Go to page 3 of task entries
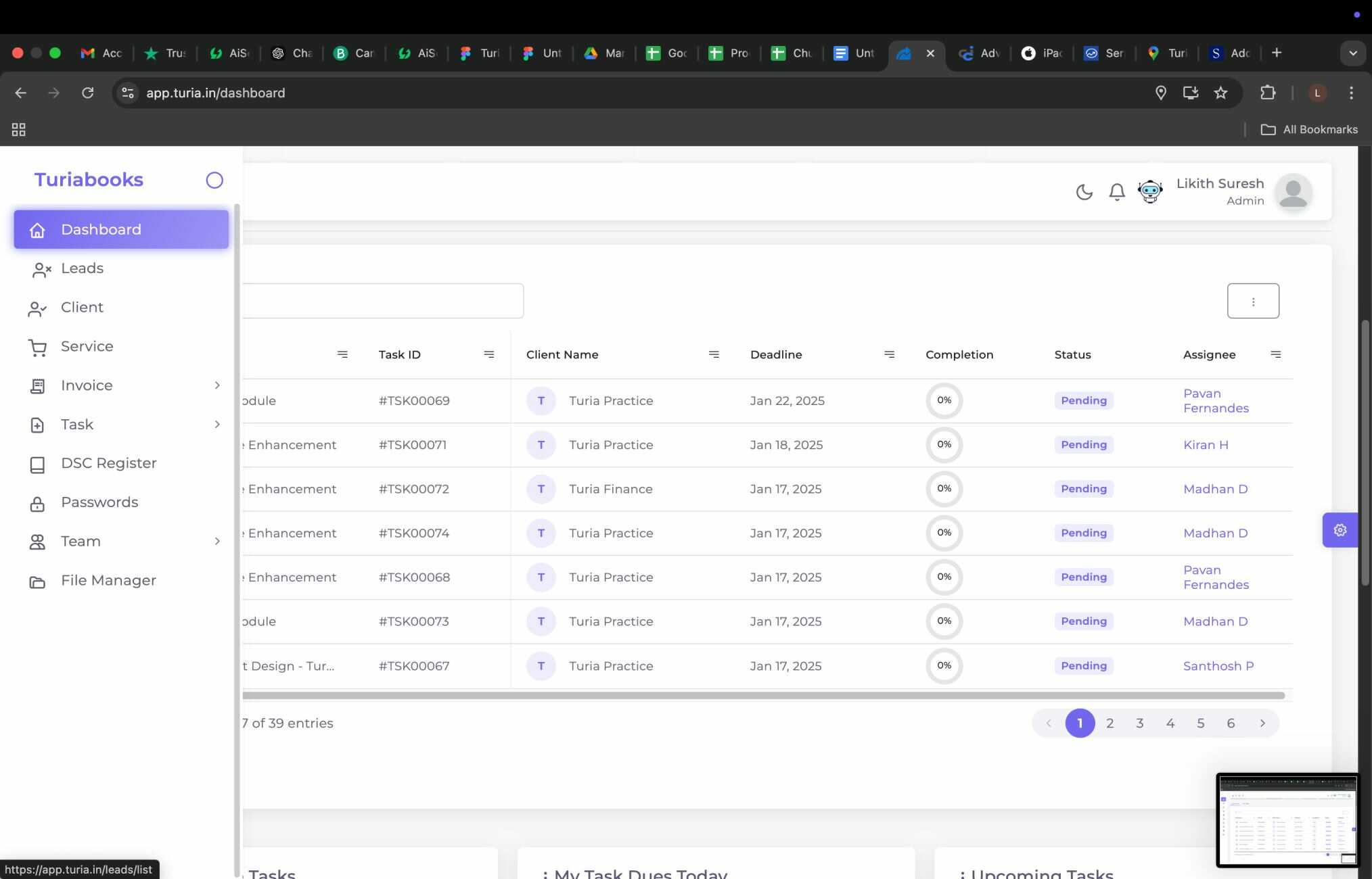The width and height of the screenshot is (1372, 879). [1140, 723]
